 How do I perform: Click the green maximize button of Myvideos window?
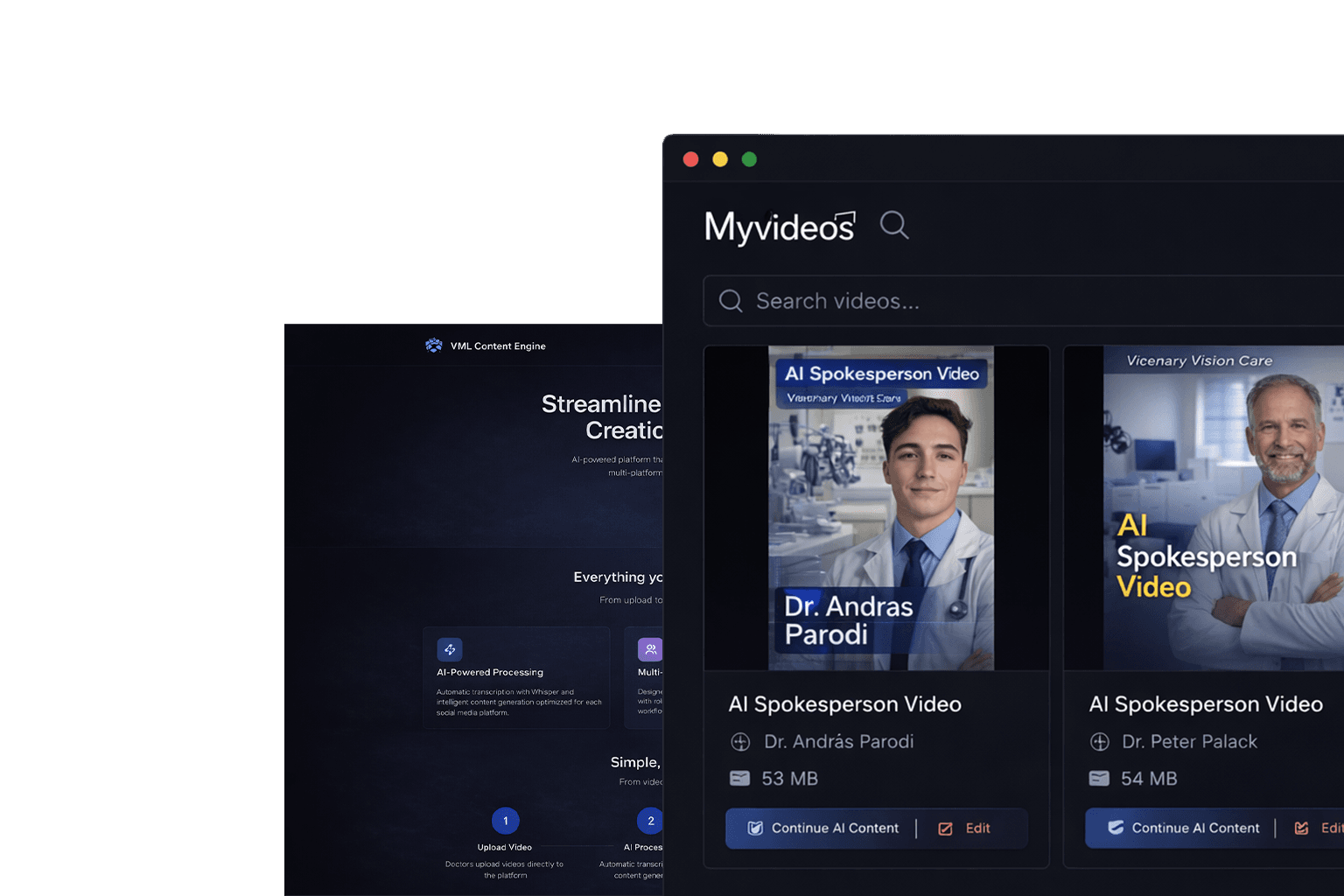[x=749, y=159]
